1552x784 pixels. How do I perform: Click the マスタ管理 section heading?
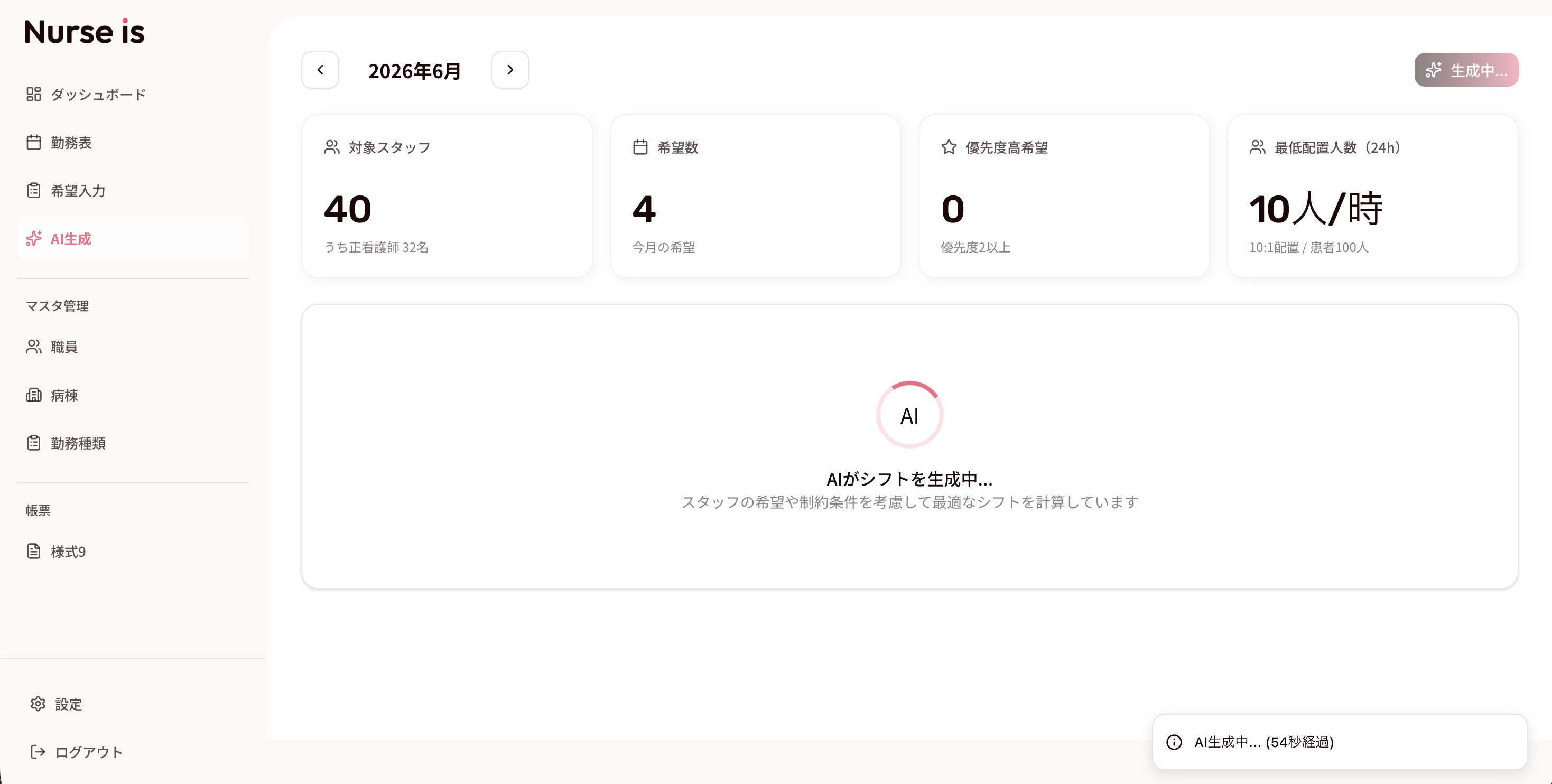tap(57, 306)
